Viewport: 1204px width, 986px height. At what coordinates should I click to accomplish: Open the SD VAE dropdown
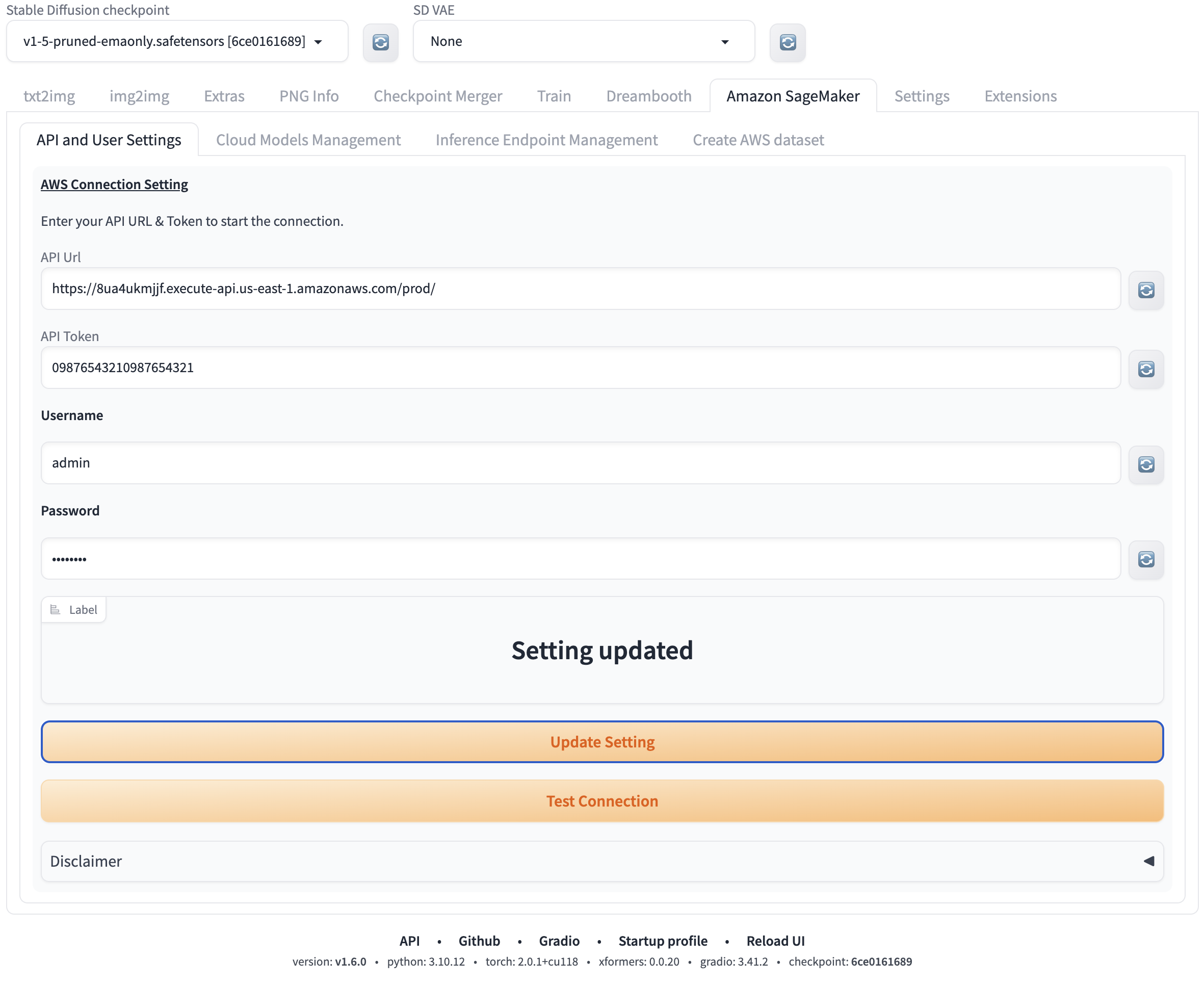click(583, 41)
